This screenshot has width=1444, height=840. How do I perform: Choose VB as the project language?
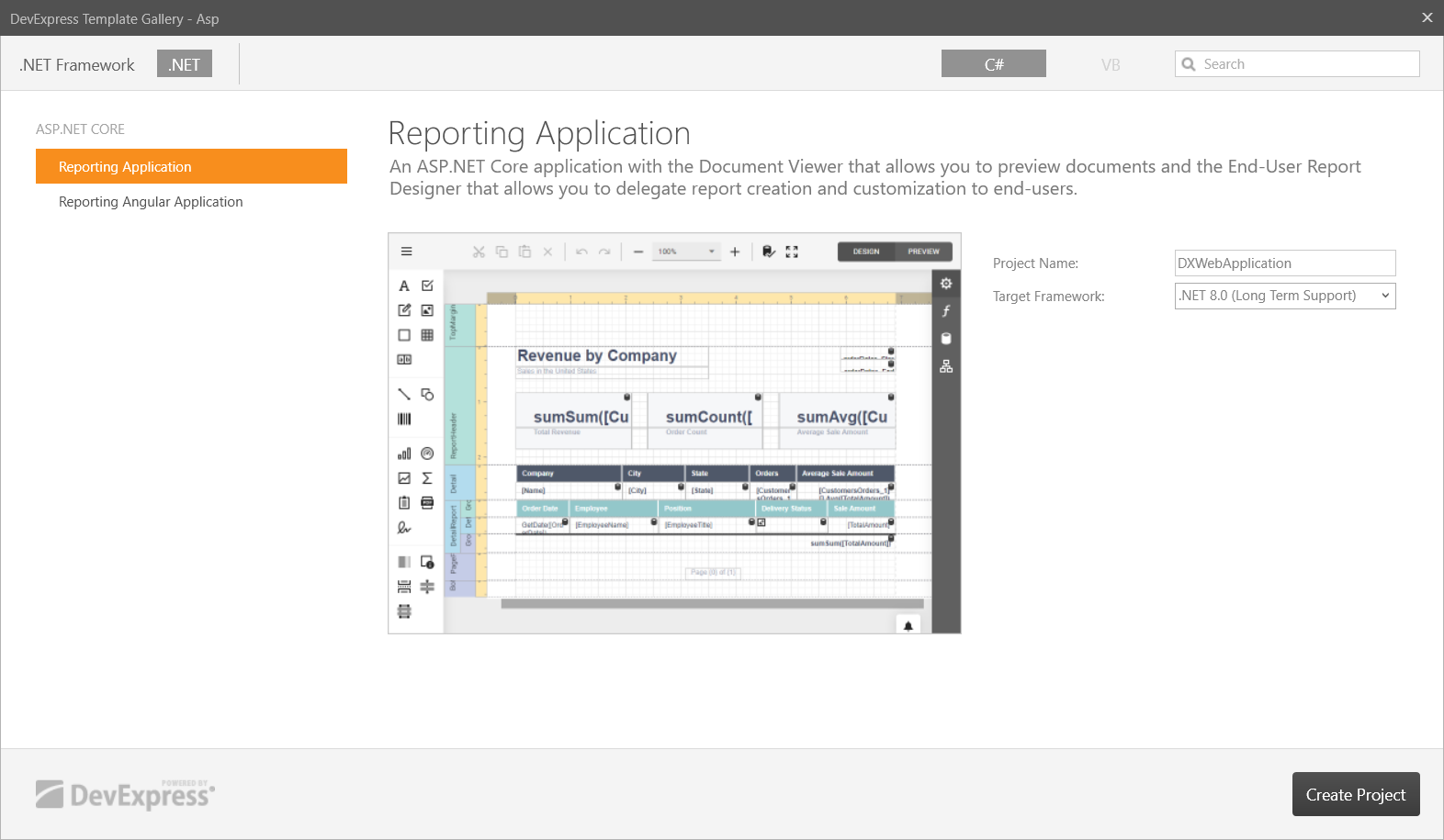(x=1111, y=64)
